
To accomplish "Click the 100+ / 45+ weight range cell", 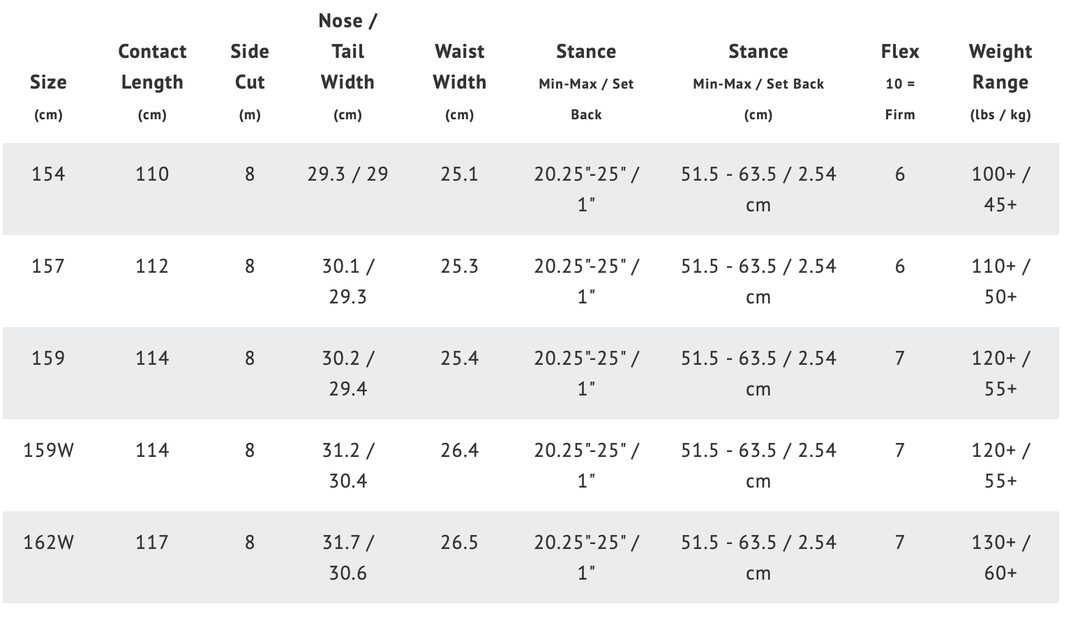I will click(x=1000, y=189).
